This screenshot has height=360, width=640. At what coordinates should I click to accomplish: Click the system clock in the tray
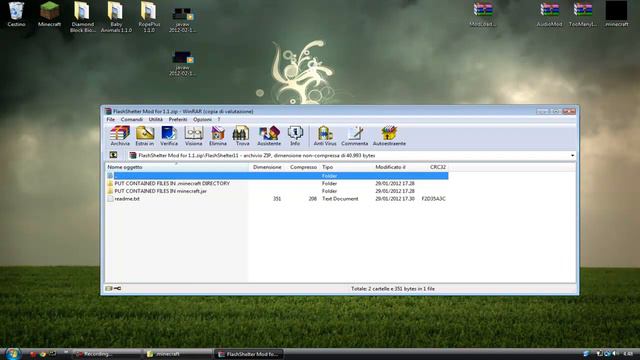(628, 353)
